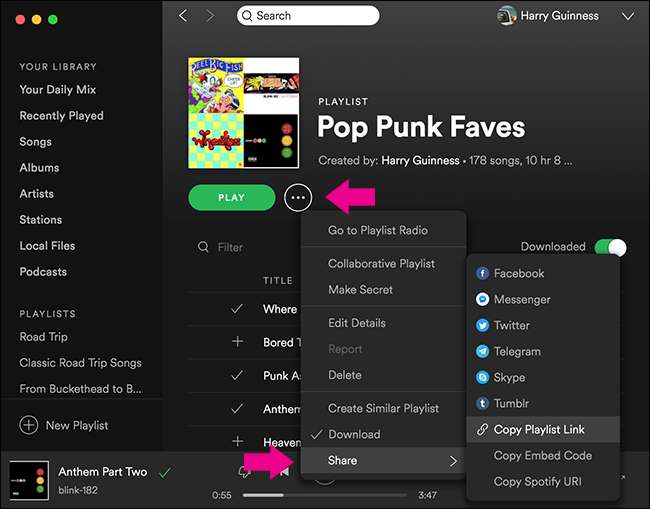Open Recently Played in the sidebar
This screenshot has width=650, height=509.
(61, 116)
